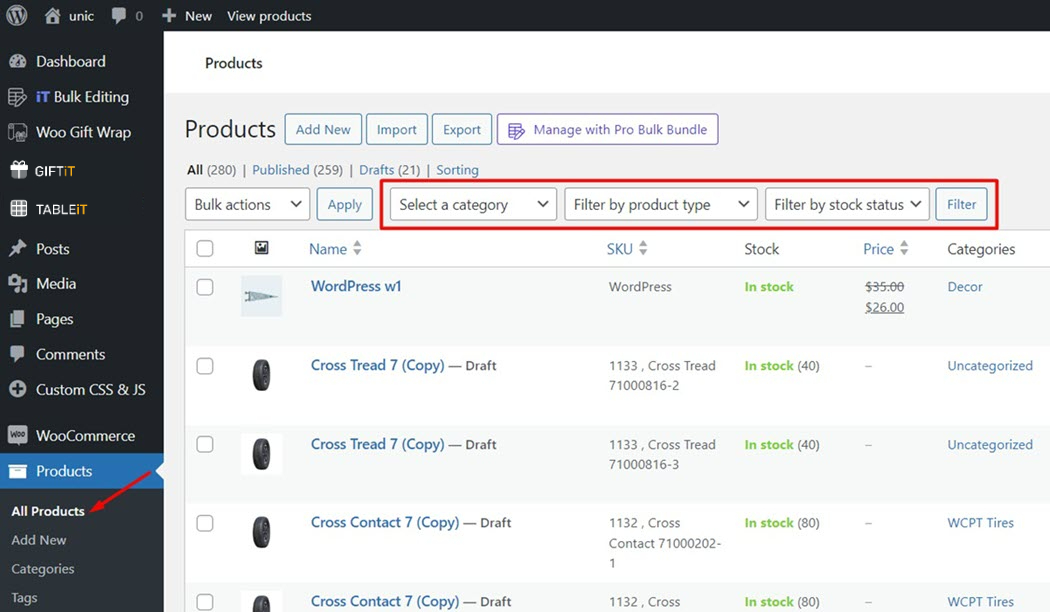
Task: Select the first Cross Tread 7 row checkbox
Action: point(205,366)
